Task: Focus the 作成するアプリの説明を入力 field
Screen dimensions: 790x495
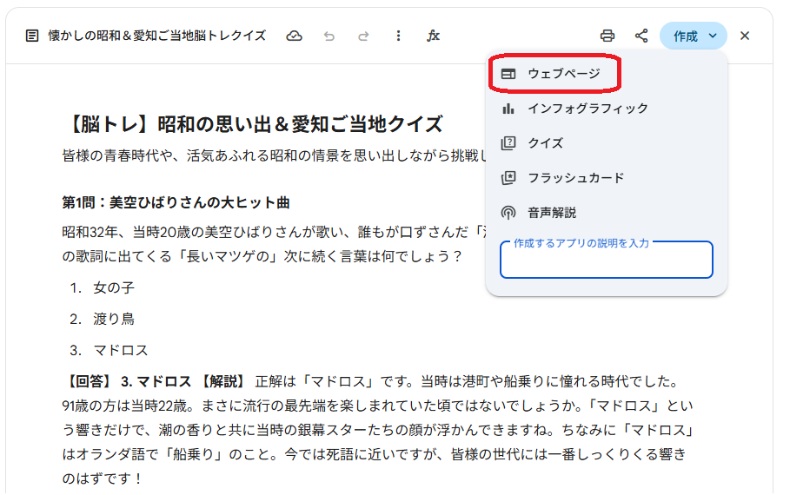Action: pyautogui.click(x=606, y=262)
